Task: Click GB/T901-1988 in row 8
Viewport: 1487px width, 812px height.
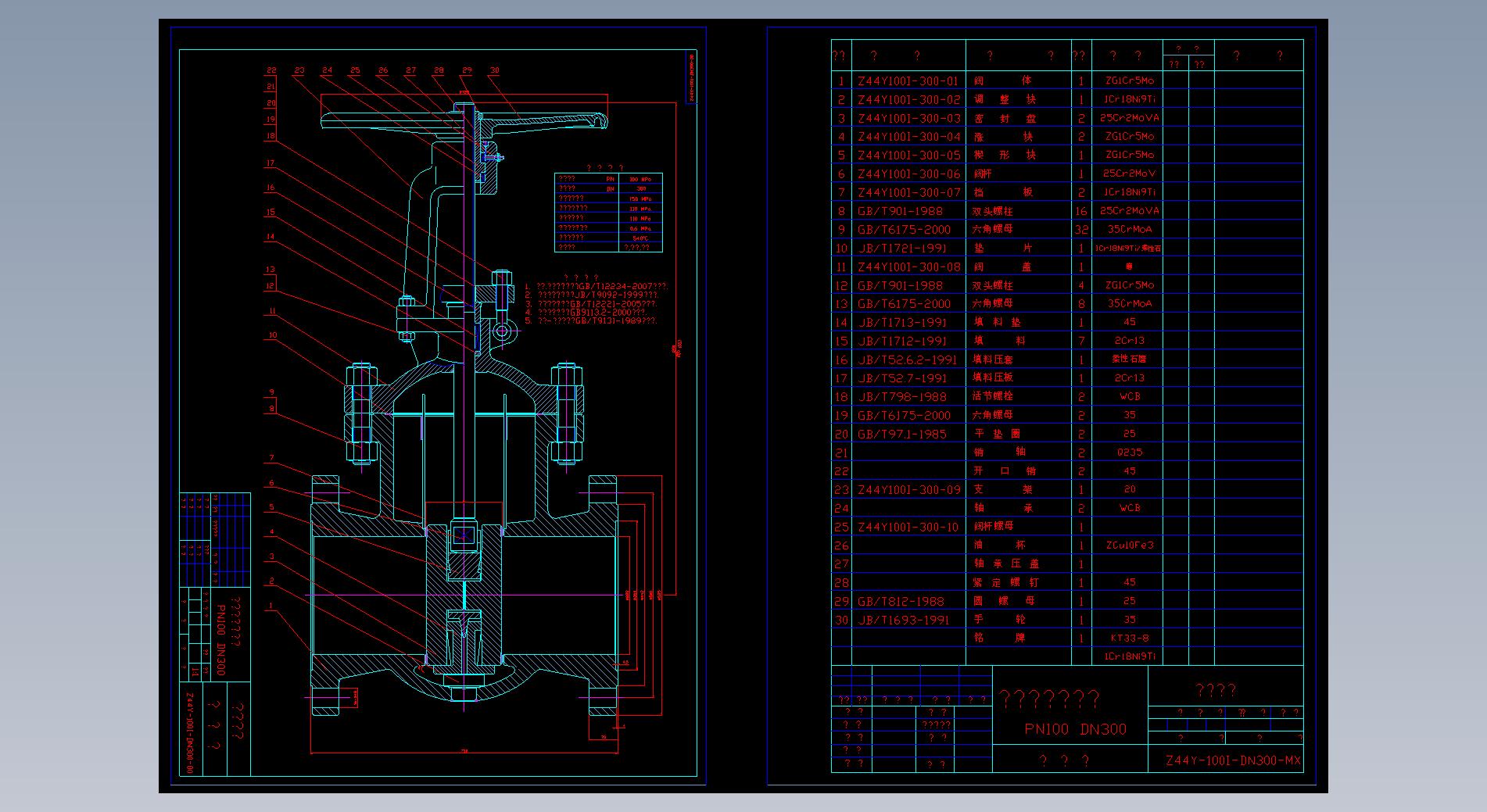Action: click(x=900, y=211)
